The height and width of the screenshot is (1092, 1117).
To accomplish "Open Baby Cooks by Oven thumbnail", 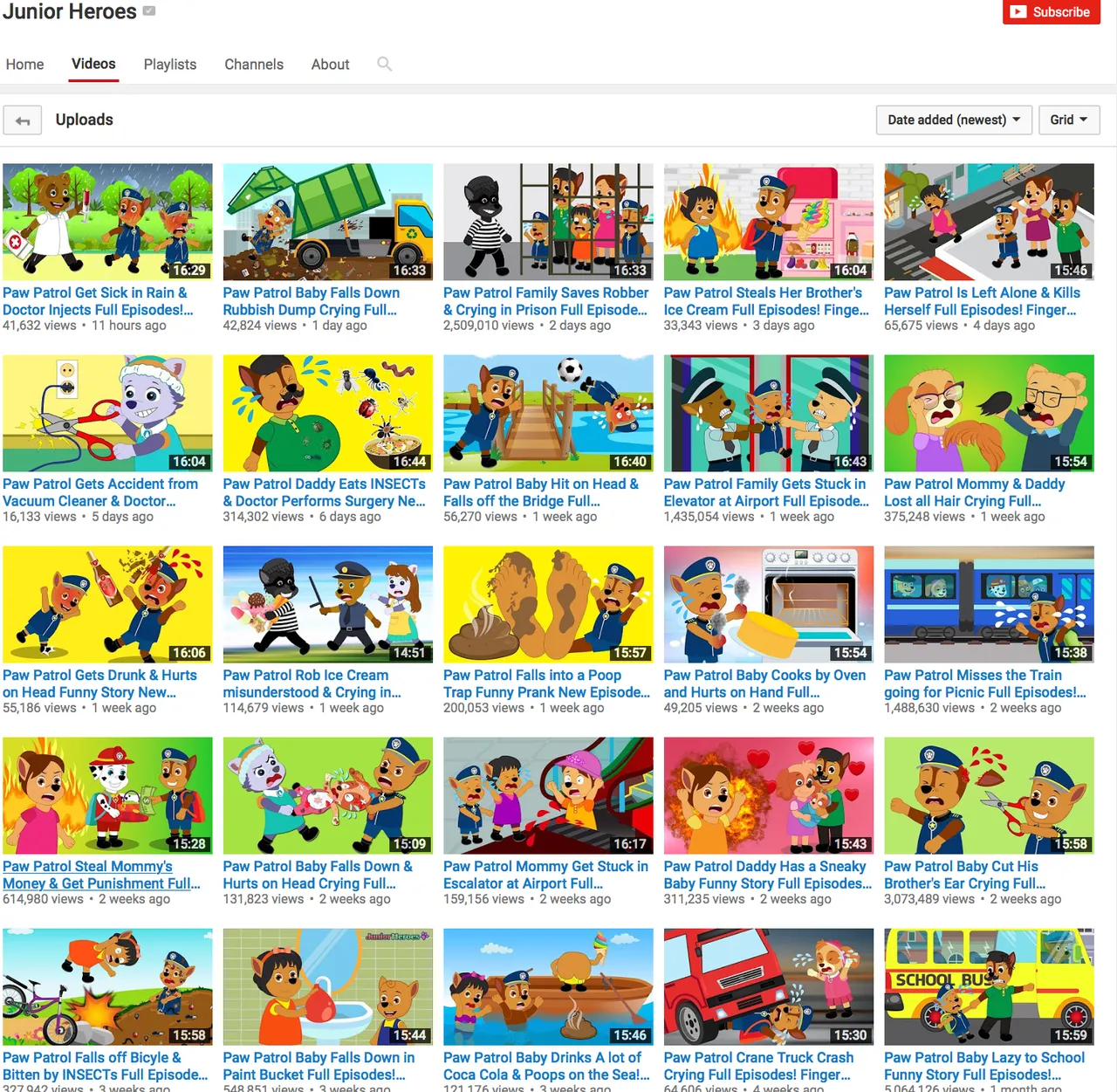I will [769, 604].
